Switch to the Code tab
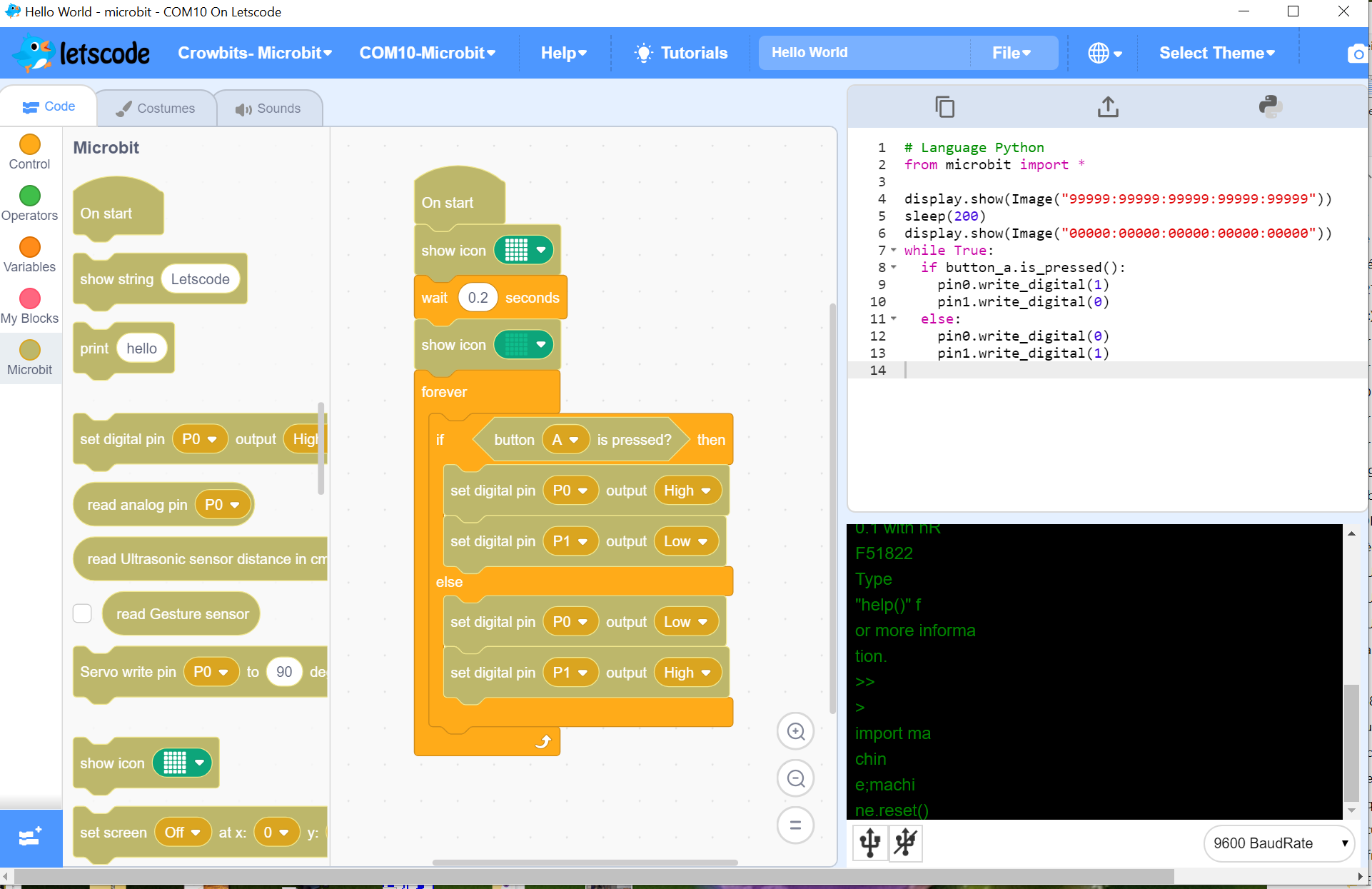 pos(49,106)
